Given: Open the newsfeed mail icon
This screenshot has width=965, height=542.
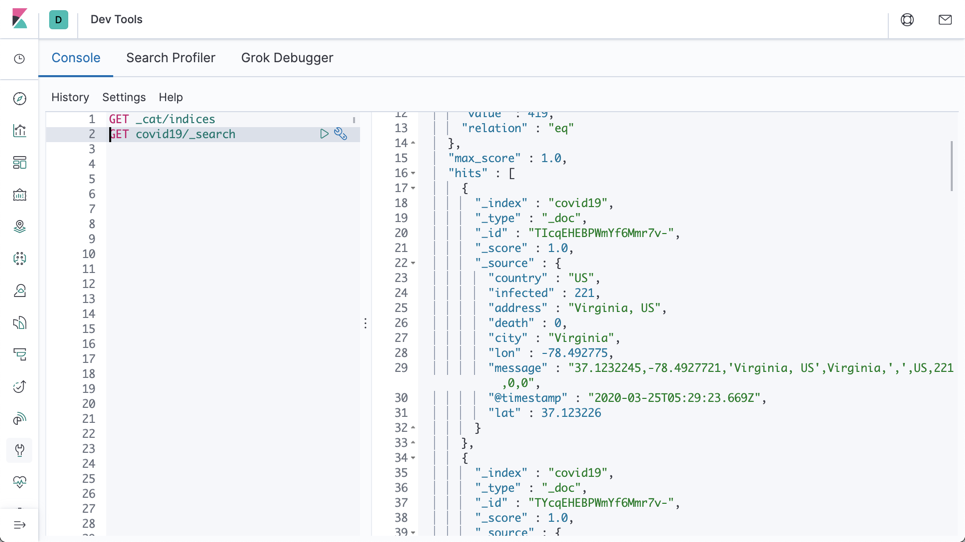Looking at the screenshot, I should (x=945, y=20).
